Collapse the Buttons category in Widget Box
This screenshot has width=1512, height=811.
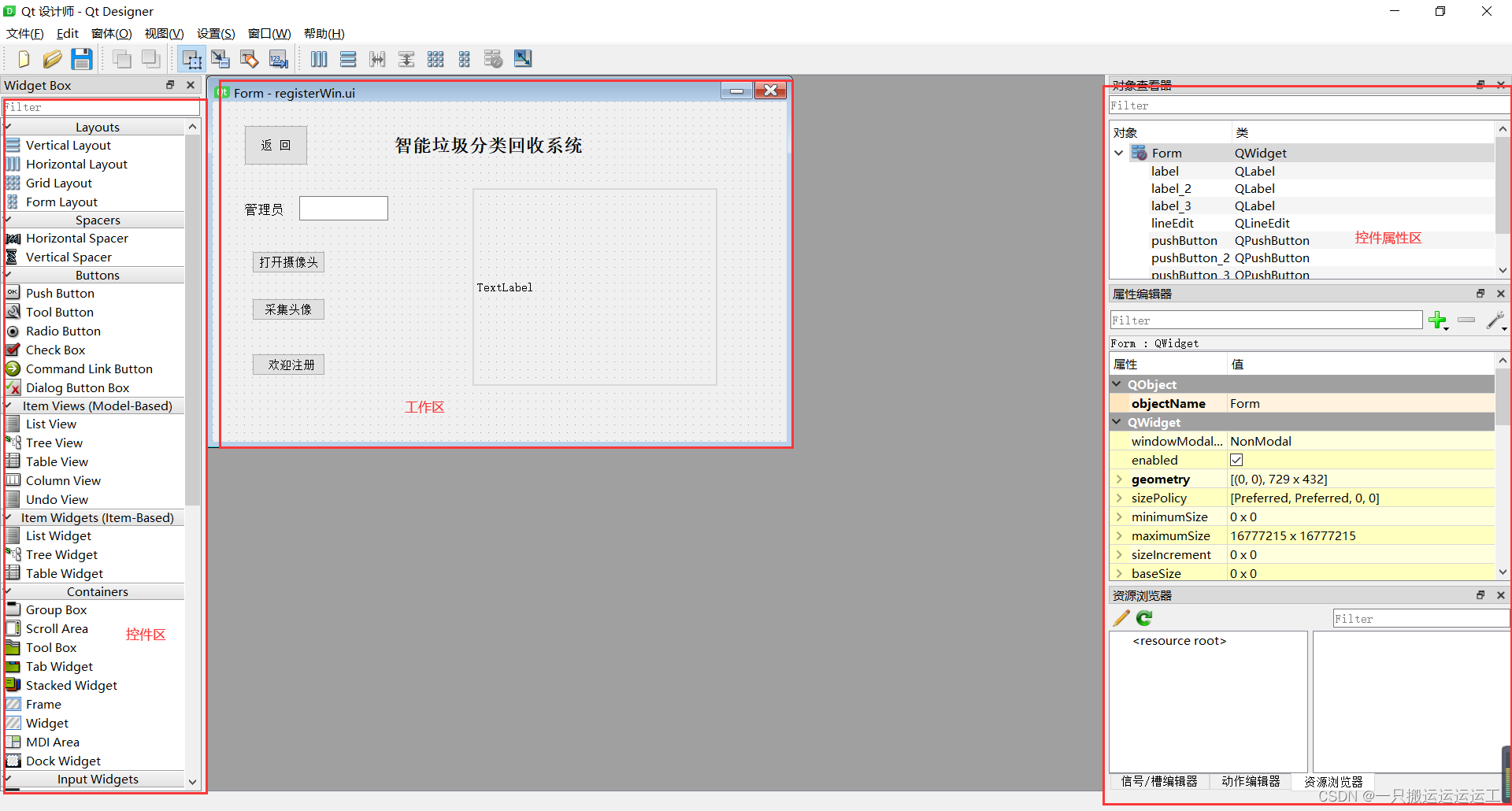[x=9, y=275]
